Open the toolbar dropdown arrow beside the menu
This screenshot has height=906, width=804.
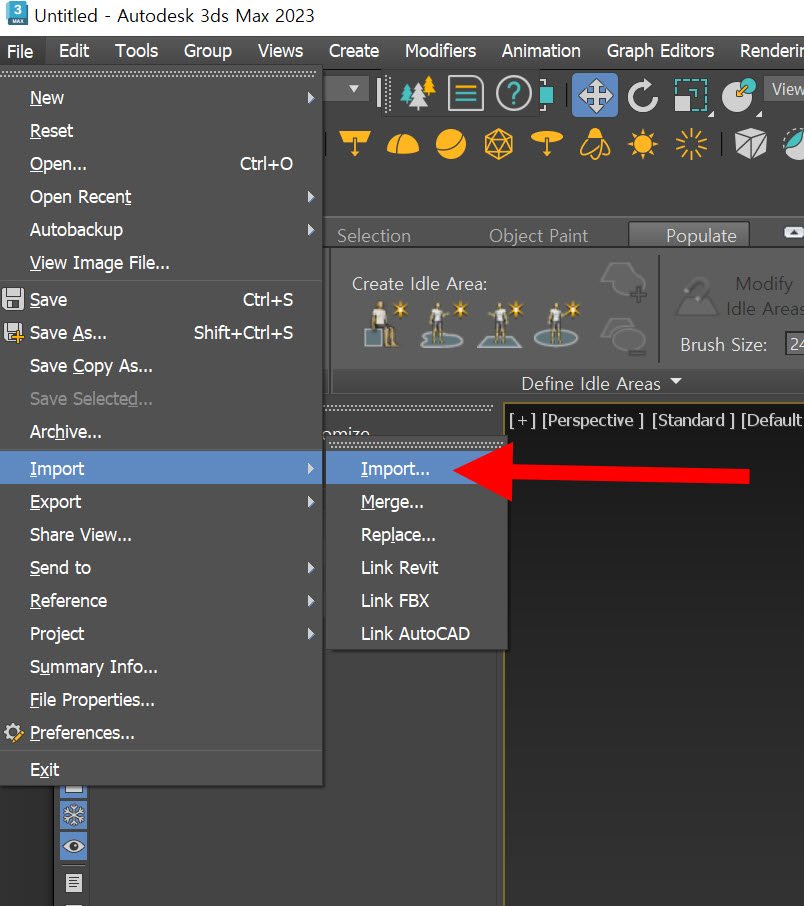point(354,89)
